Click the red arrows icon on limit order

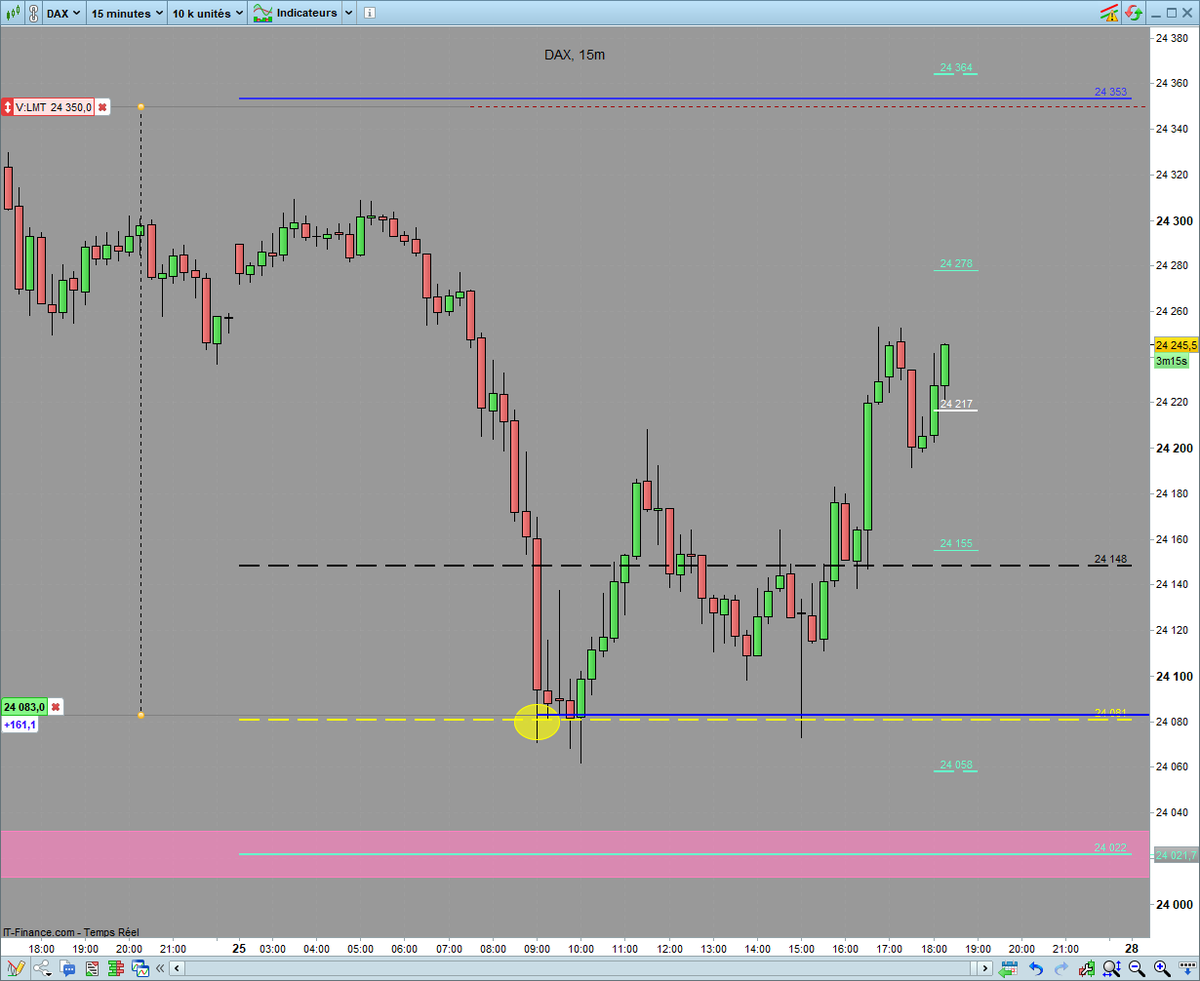coord(8,106)
